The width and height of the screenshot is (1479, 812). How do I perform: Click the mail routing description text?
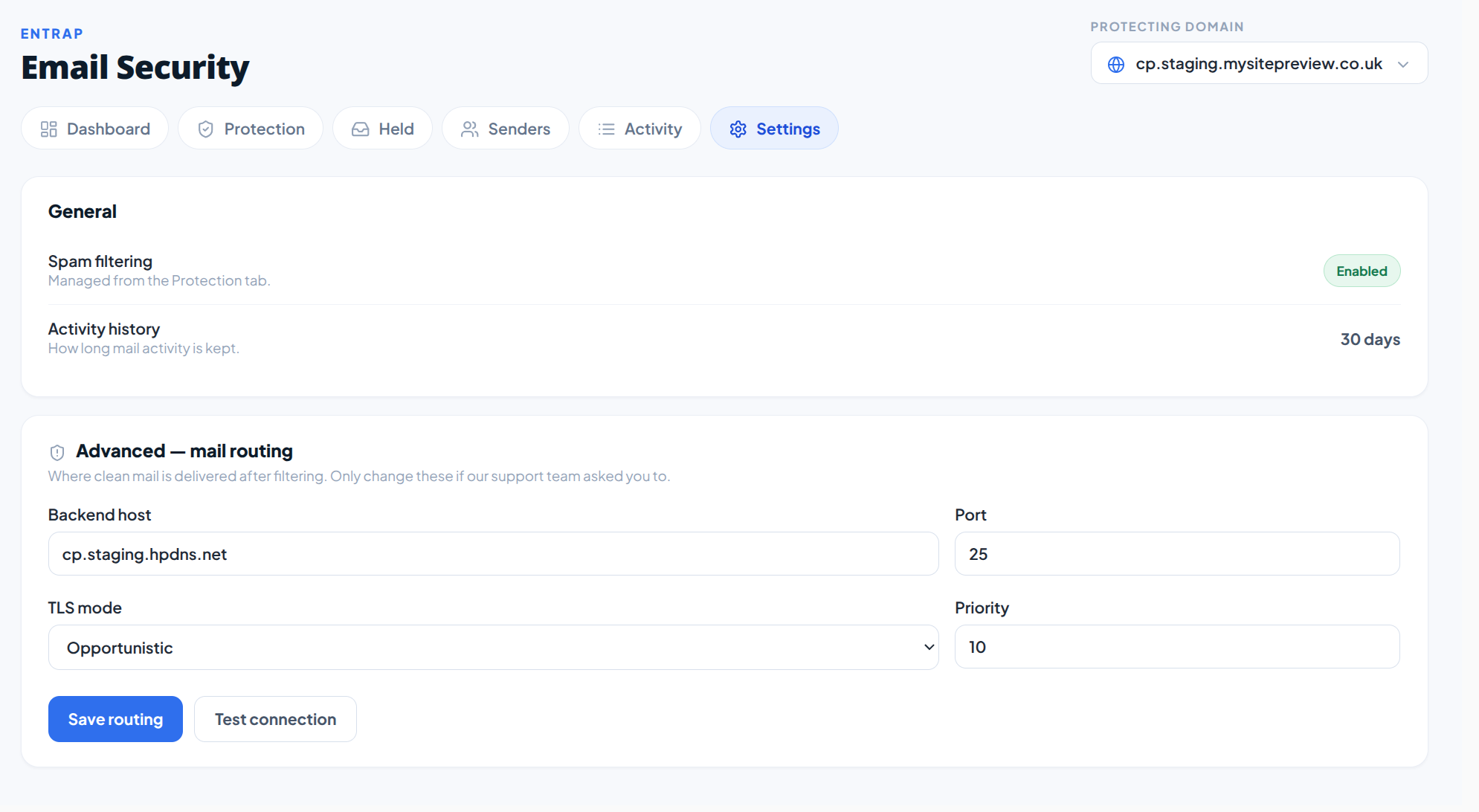[359, 477]
